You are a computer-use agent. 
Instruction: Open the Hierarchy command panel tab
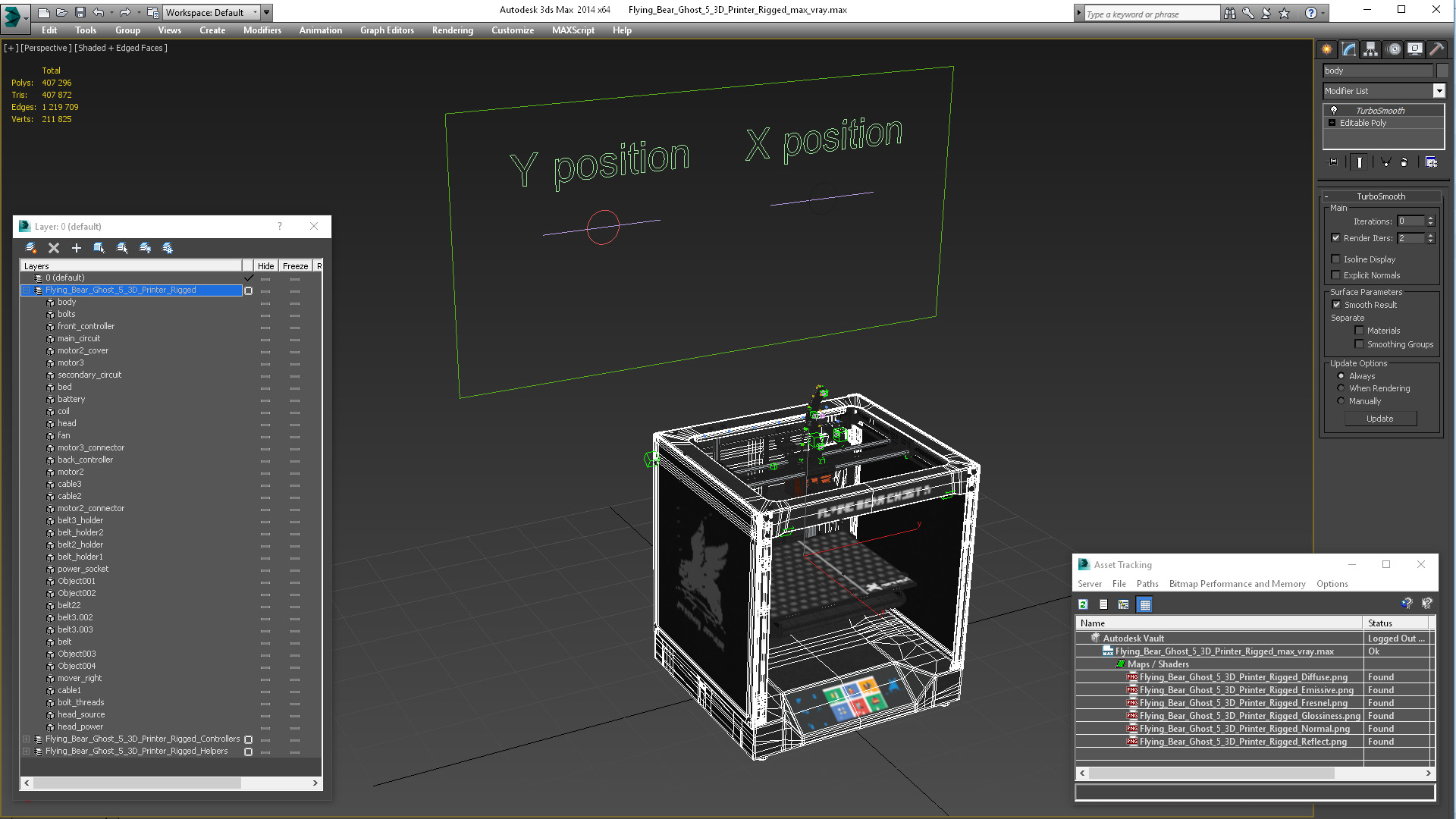tap(1370, 49)
